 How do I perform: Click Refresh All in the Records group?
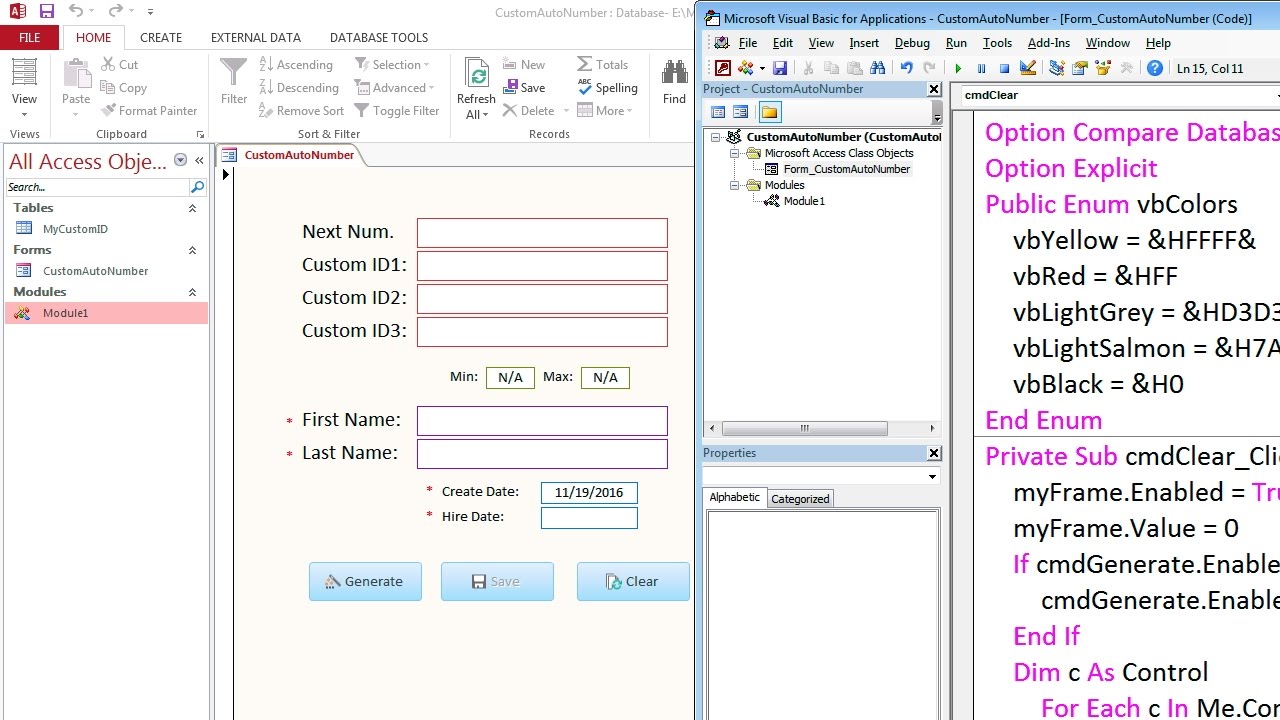476,89
